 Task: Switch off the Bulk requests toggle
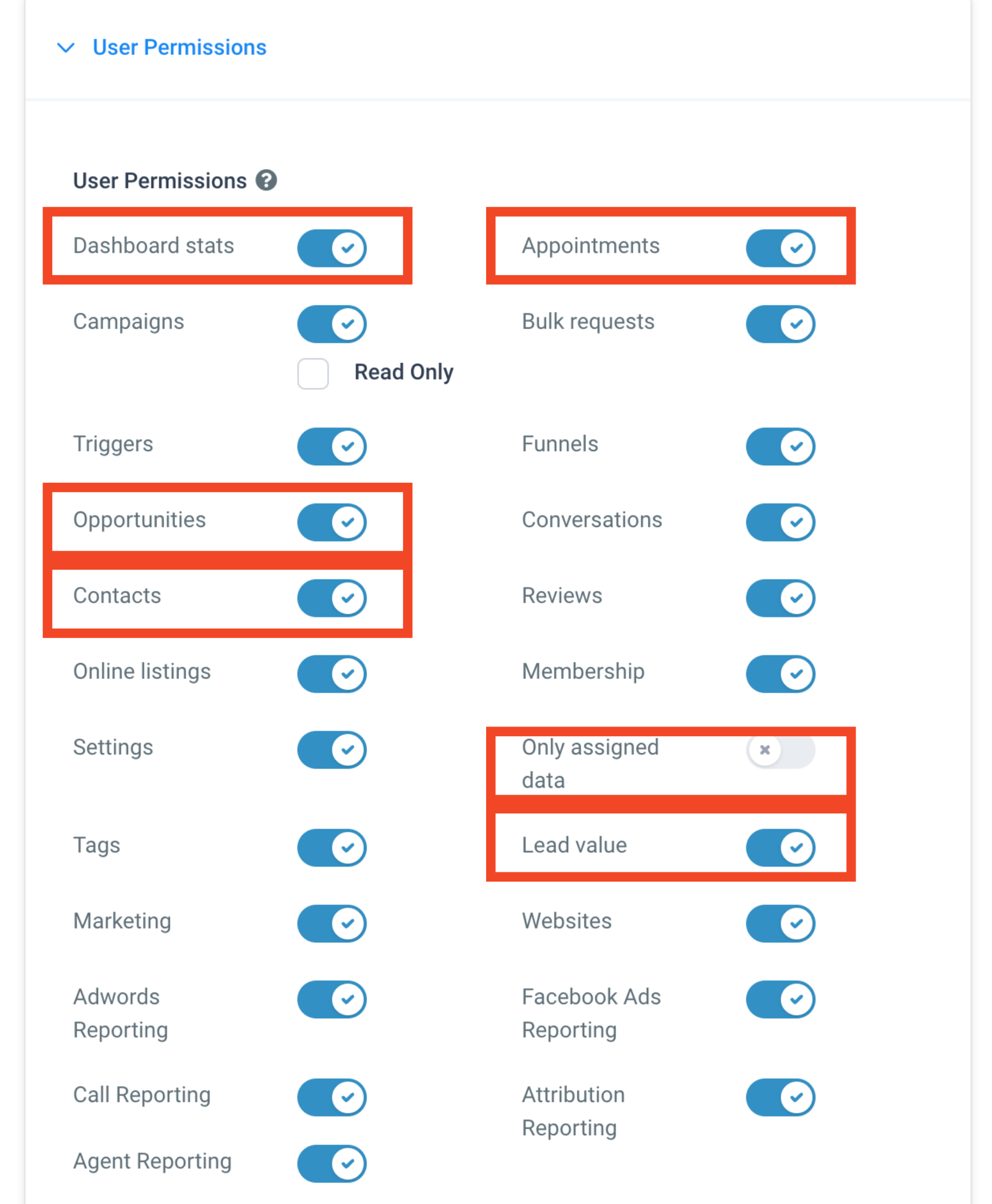pyautogui.click(x=780, y=324)
